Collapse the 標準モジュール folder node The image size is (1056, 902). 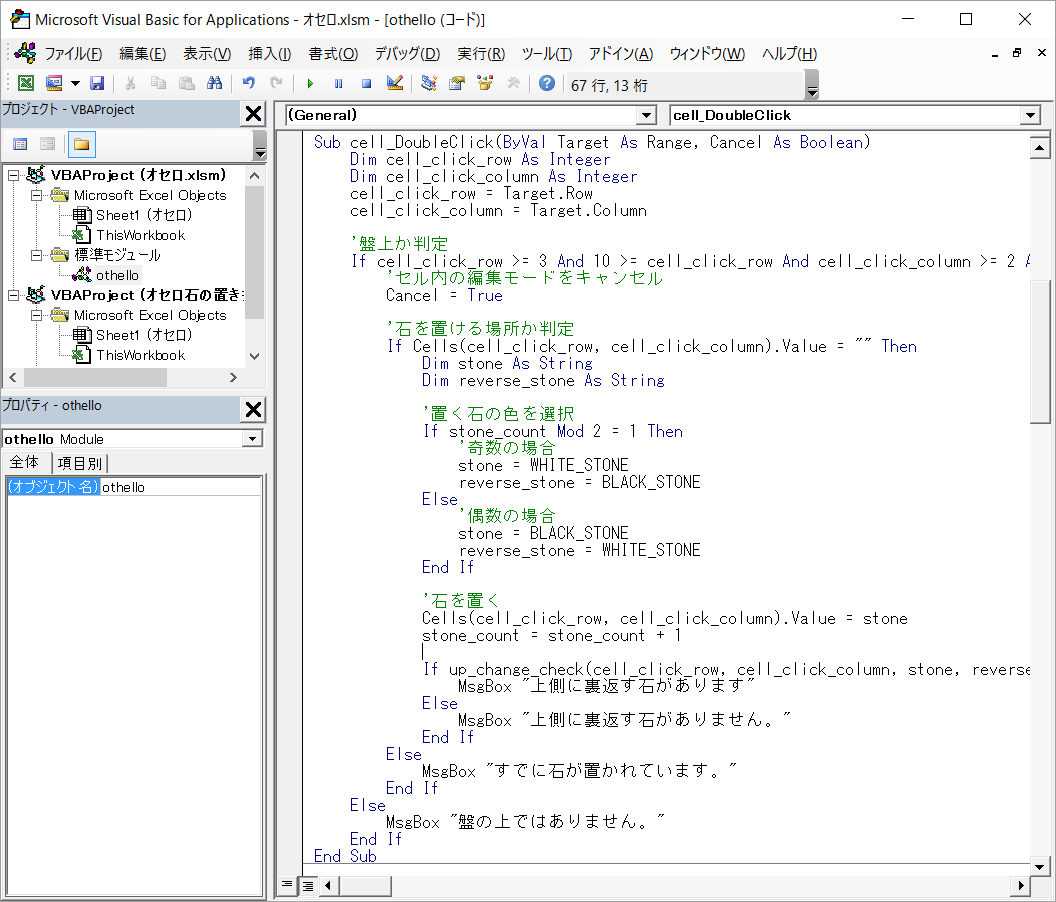click(x=36, y=255)
